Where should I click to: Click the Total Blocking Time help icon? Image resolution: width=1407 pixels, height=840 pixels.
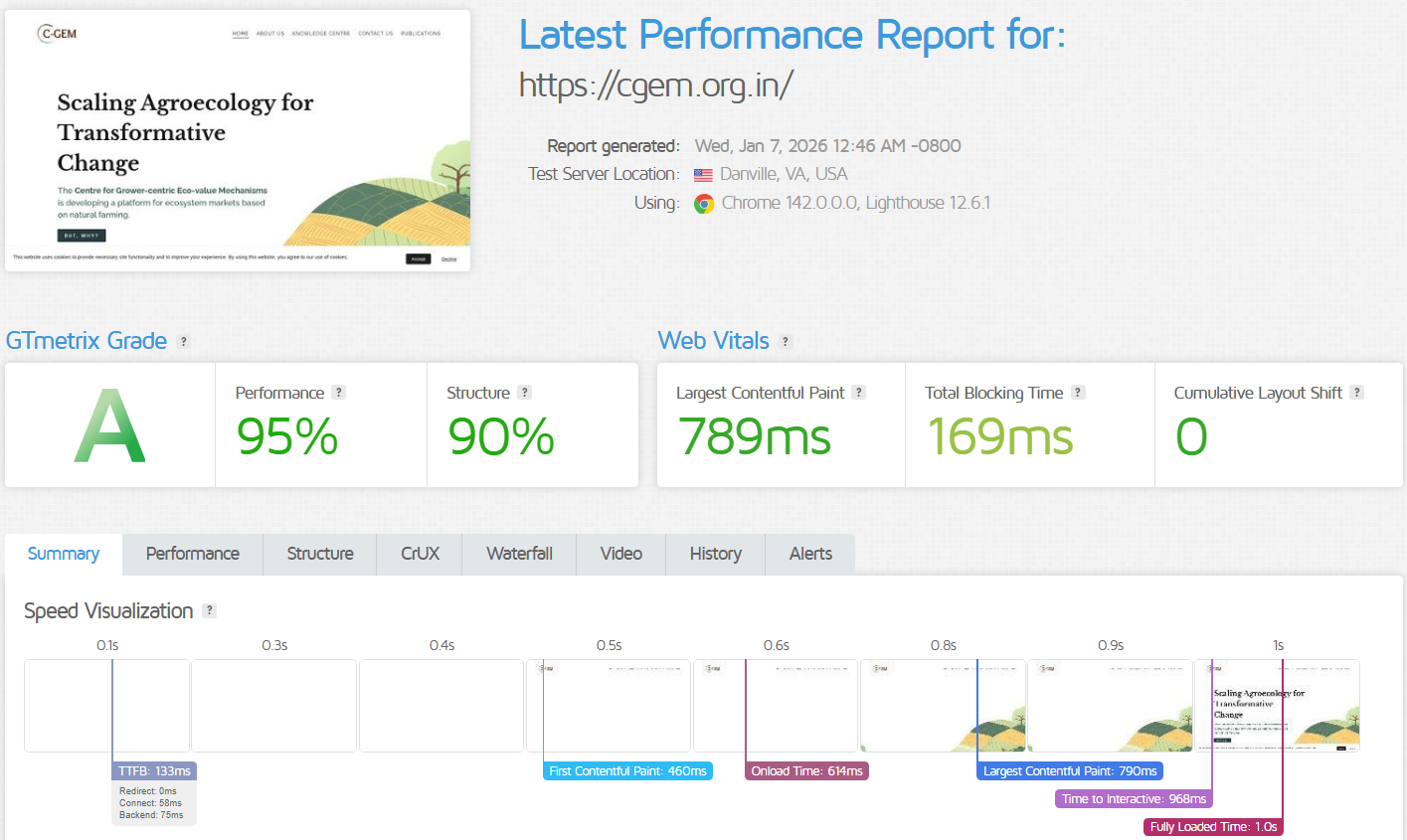point(1078,393)
